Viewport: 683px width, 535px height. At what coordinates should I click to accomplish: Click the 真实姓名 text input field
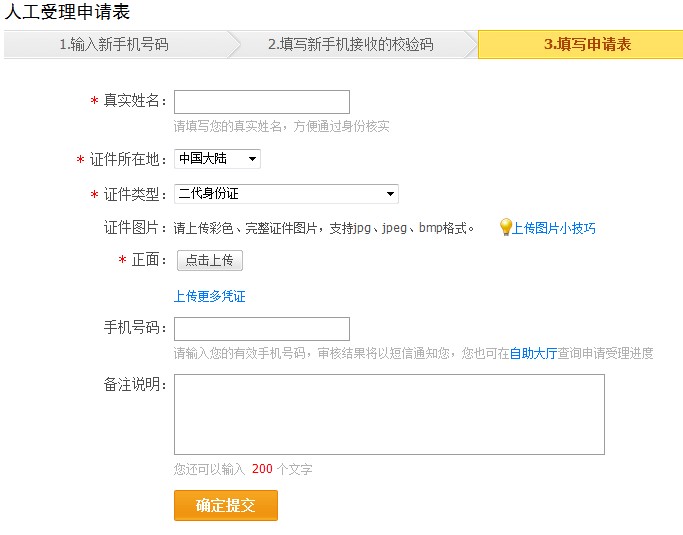(x=262, y=102)
